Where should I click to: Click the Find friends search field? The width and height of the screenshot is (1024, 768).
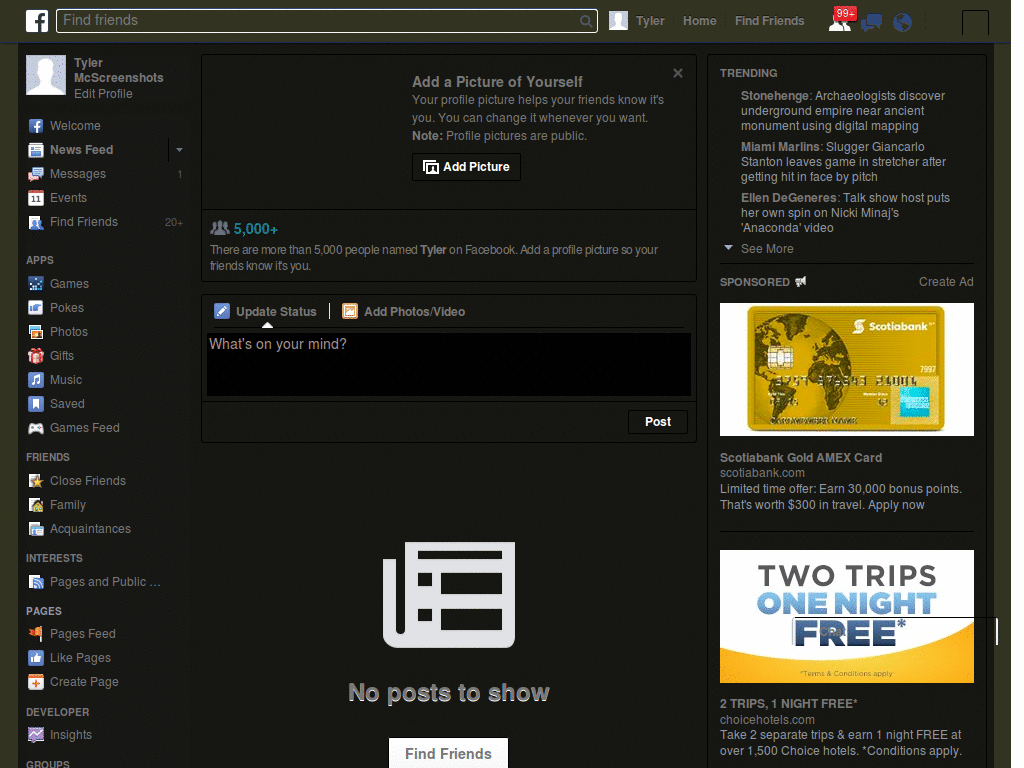(327, 21)
